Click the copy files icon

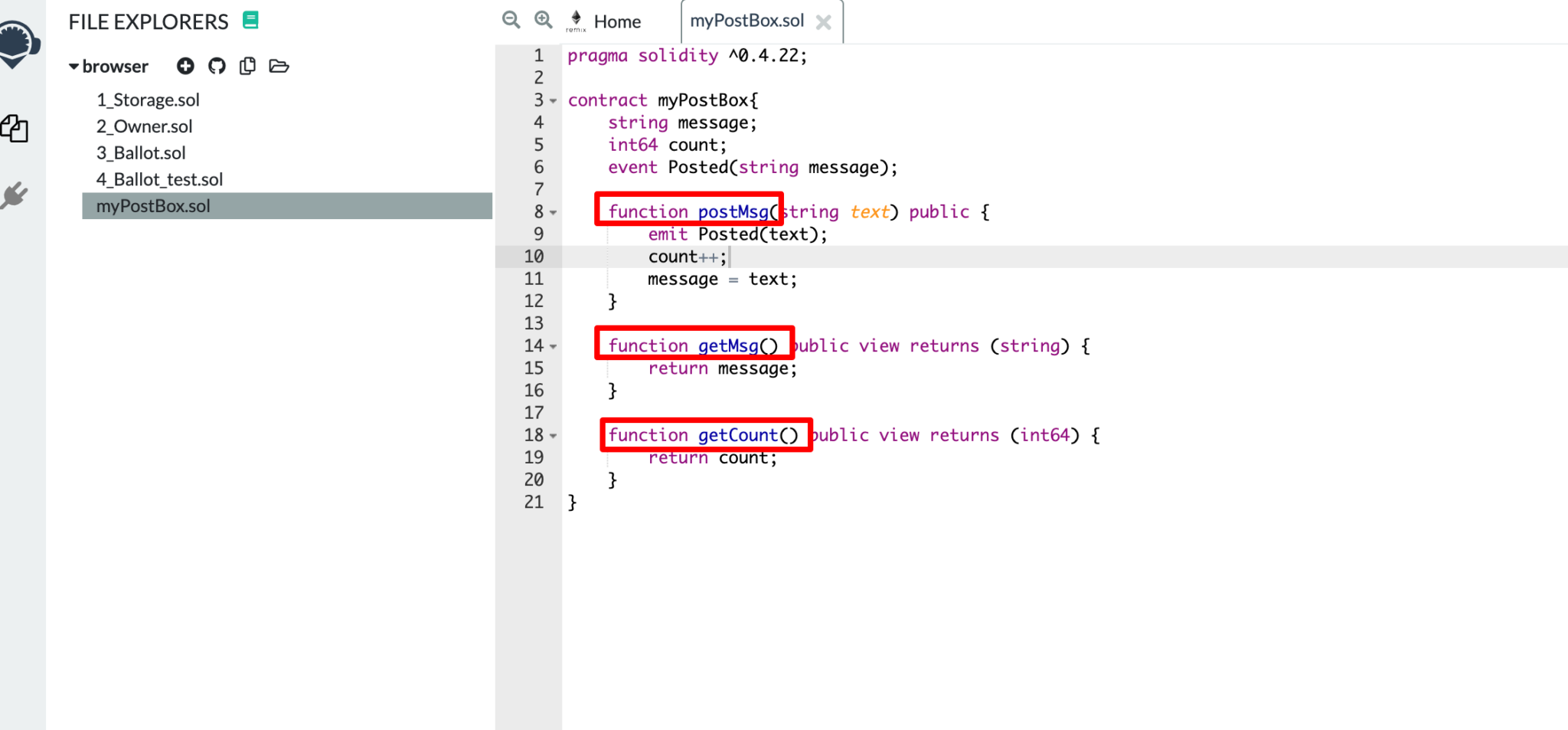247,67
